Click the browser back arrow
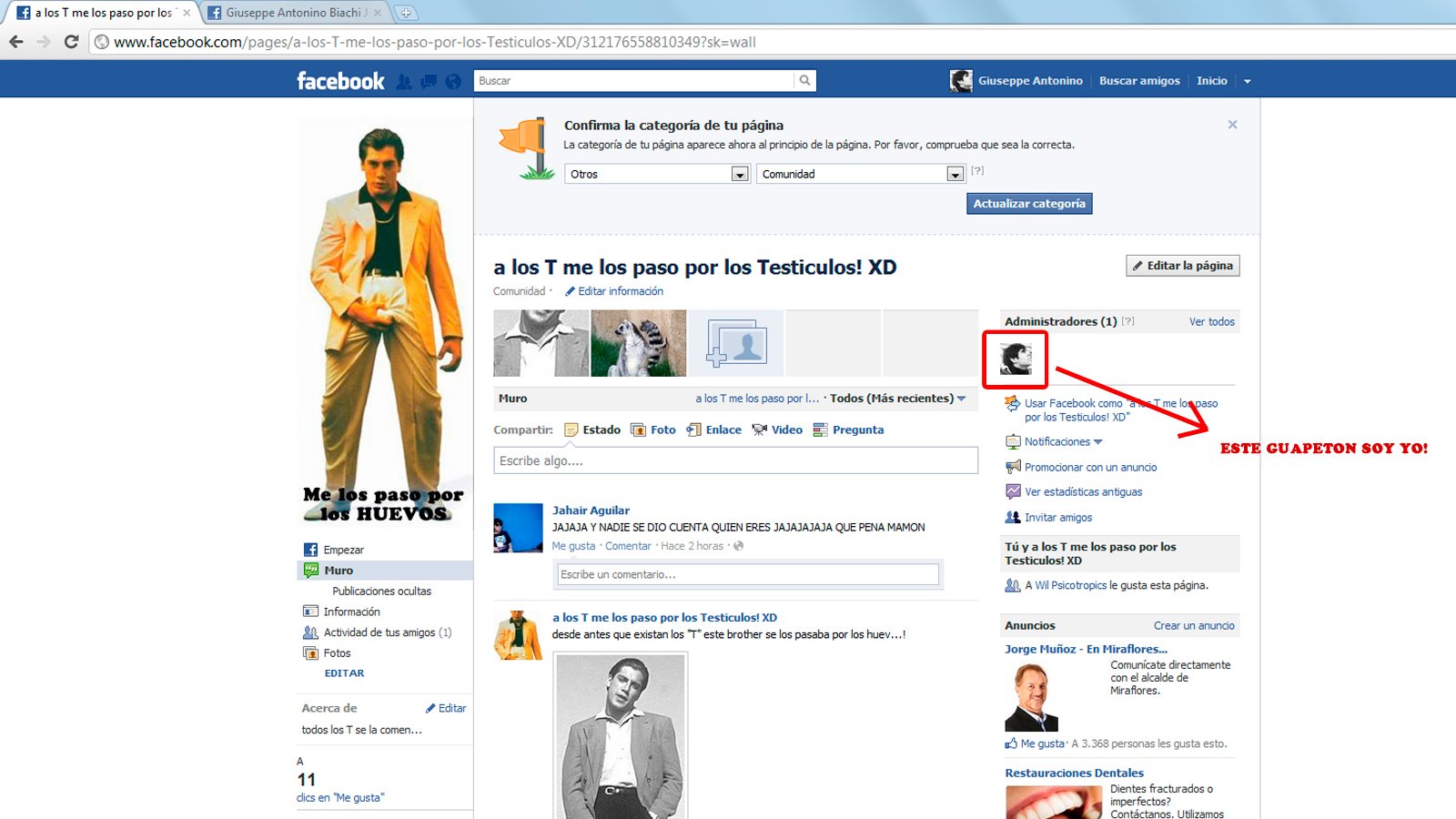The height and width of the screenshot is (819, 1456). [x=16, y=42]
